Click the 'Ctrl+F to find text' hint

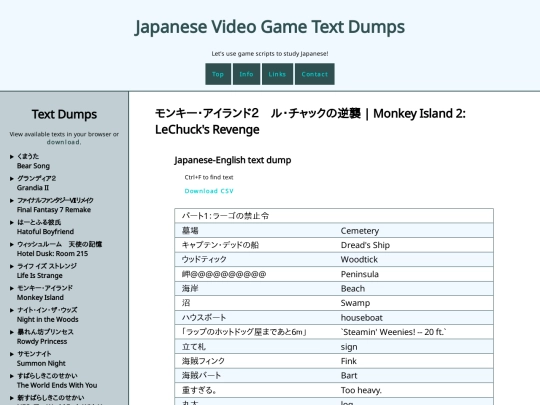tap(209, 177)
